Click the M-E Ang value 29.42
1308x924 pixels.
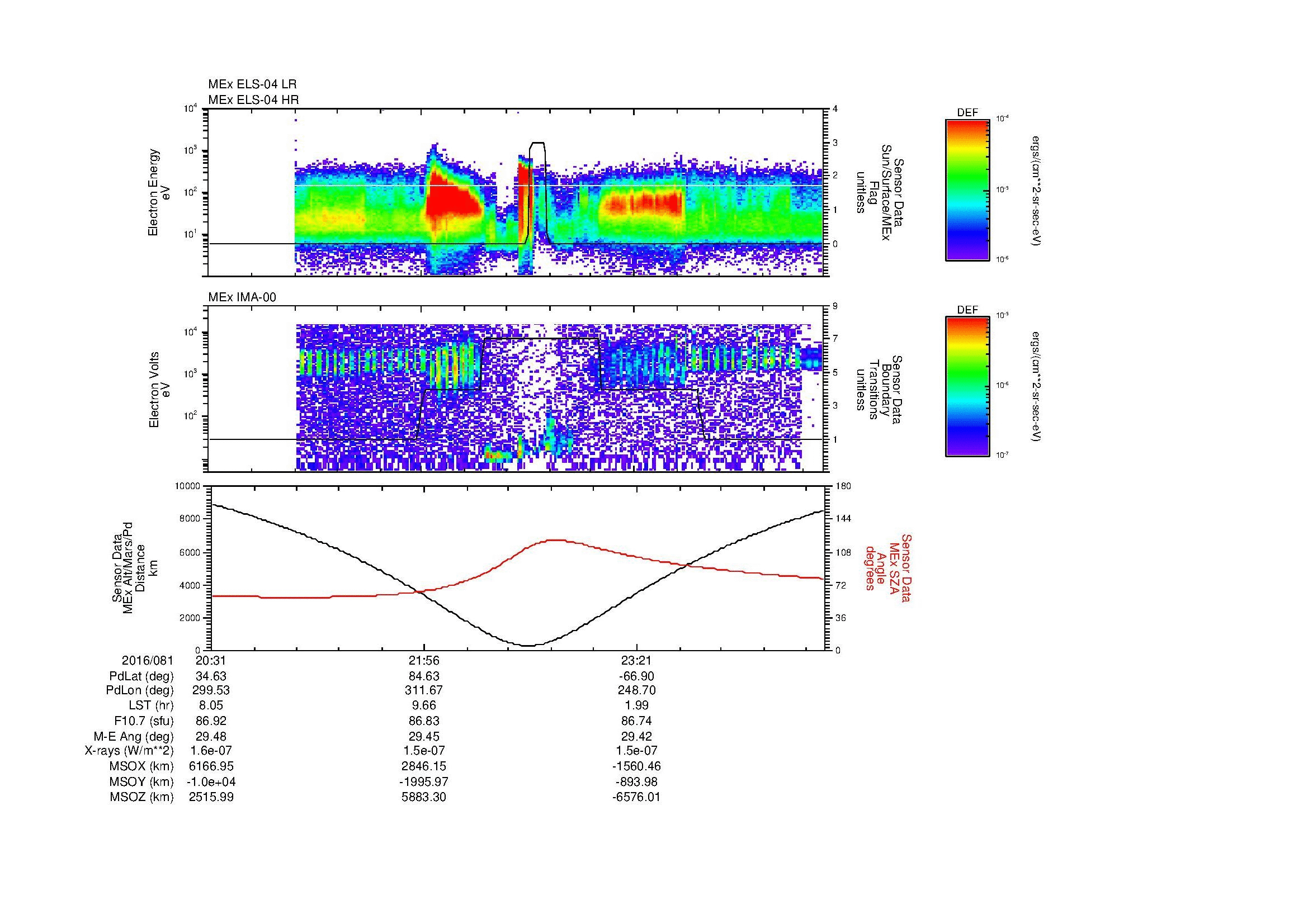[636, 736]
